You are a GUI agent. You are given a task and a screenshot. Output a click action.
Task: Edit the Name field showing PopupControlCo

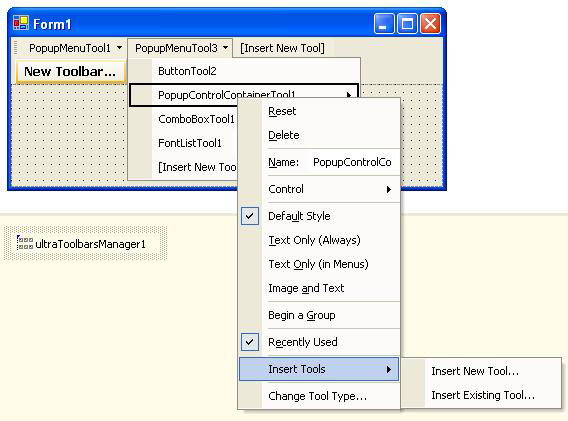click(352, 162)
